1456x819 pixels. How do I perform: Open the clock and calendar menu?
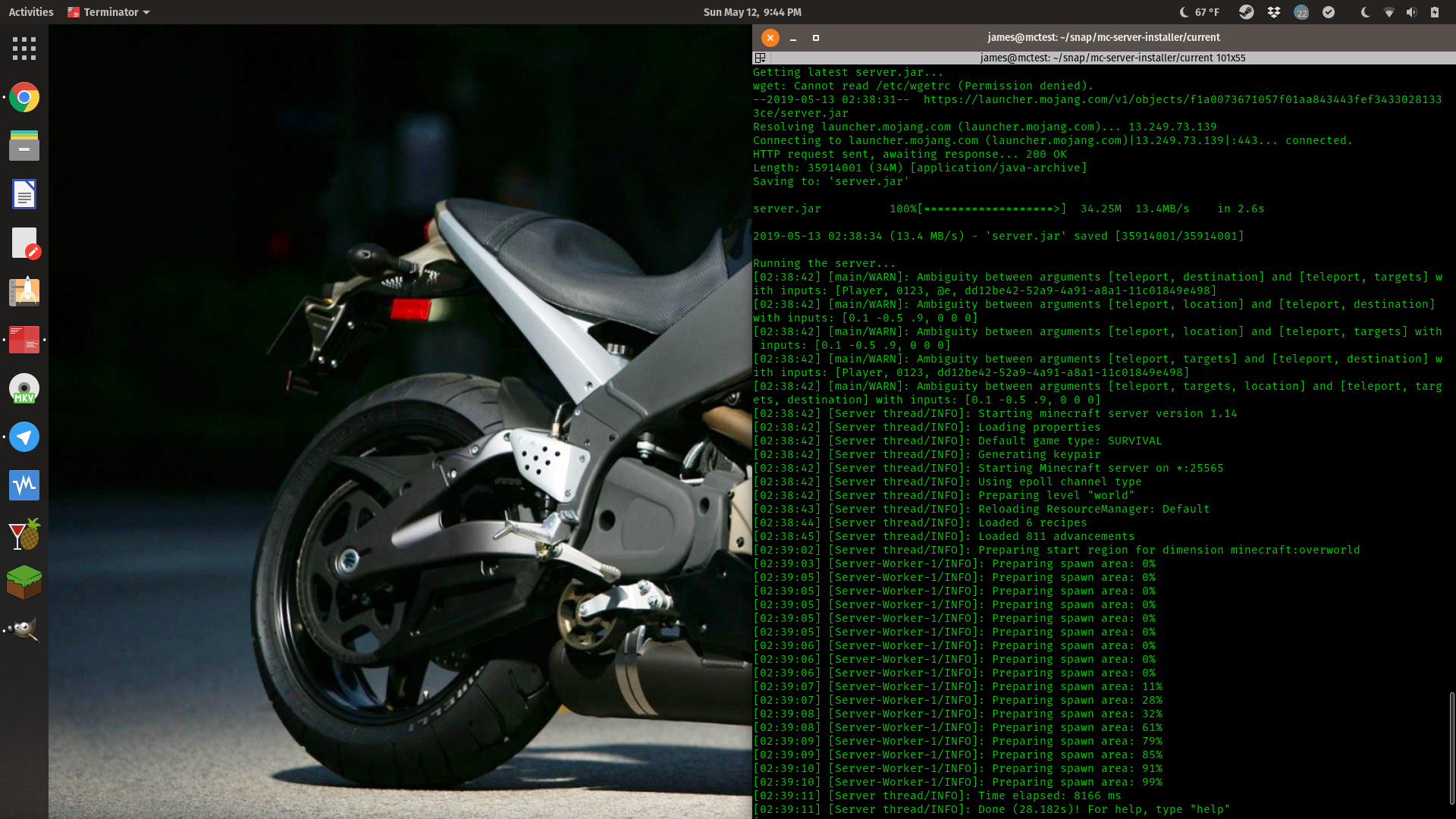[752, 12]
